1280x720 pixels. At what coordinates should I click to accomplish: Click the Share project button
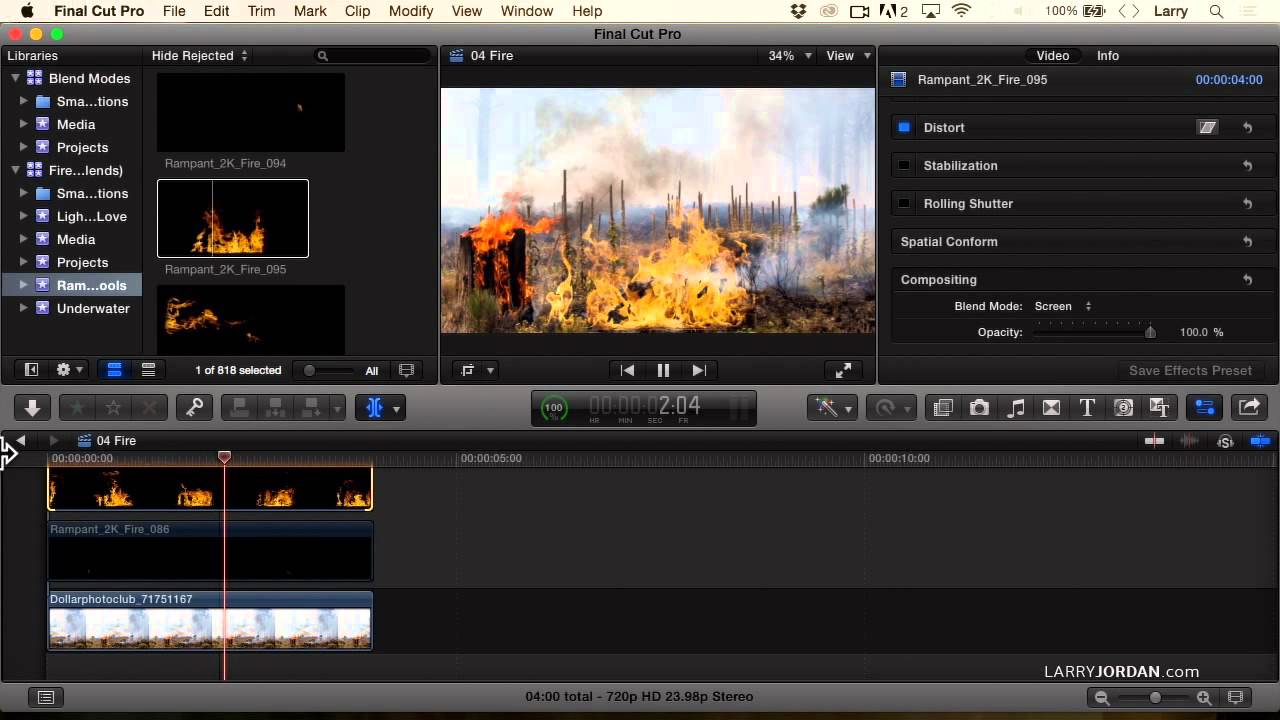[1249, 407]
